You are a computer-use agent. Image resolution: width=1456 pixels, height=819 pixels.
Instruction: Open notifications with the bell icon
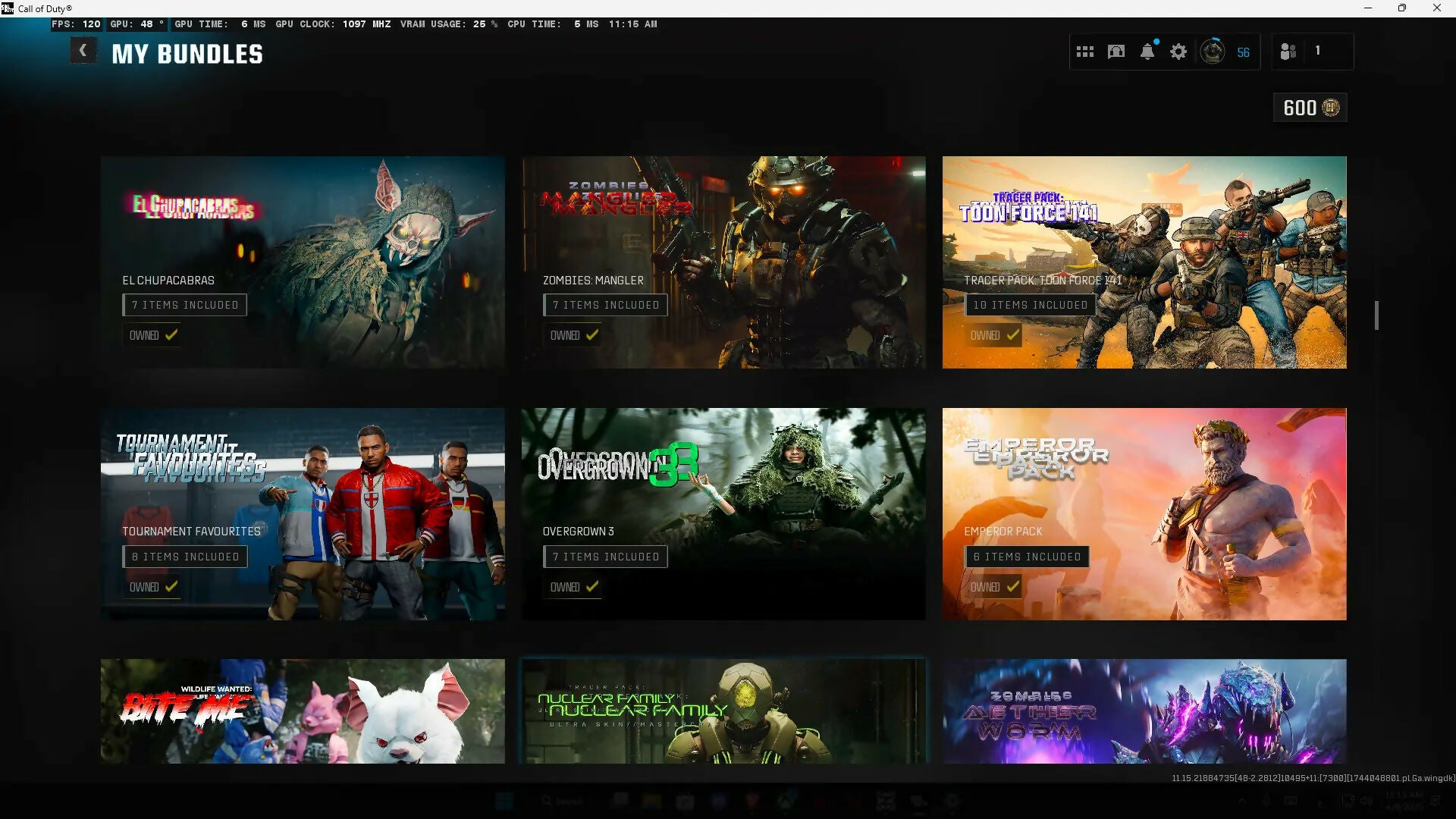pyautogui.click(x=1147, y=52)
